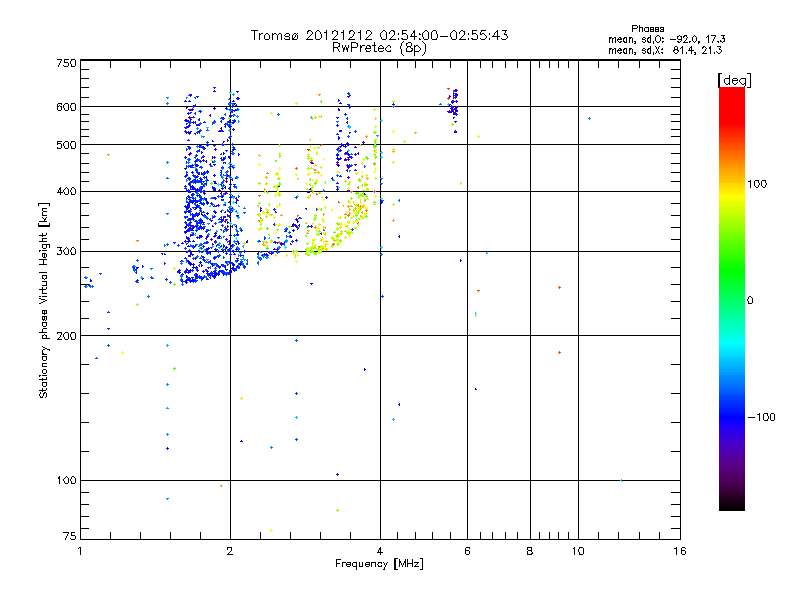This screenshot has height=600, width=800.
Task: Click the '200' y-axis tick label
Action: tap(66, 336)
